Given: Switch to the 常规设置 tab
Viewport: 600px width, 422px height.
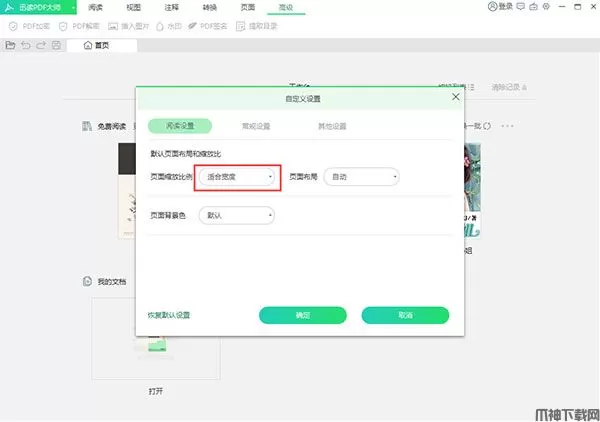Looking at the screenshot, I should coord(256,127).
